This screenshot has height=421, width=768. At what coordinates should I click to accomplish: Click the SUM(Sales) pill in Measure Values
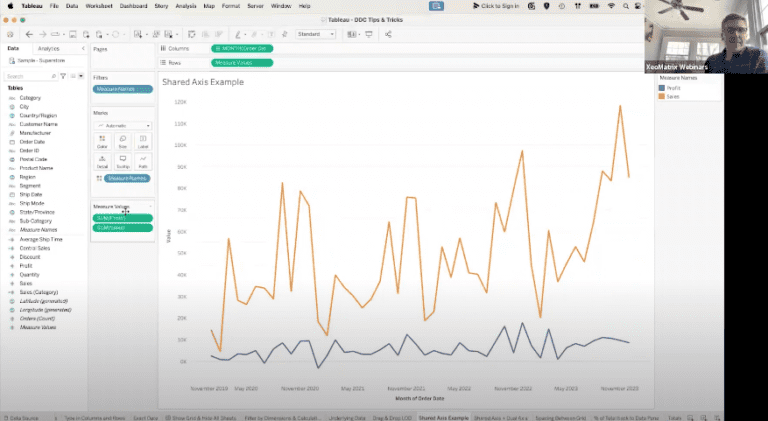point(123,228)
